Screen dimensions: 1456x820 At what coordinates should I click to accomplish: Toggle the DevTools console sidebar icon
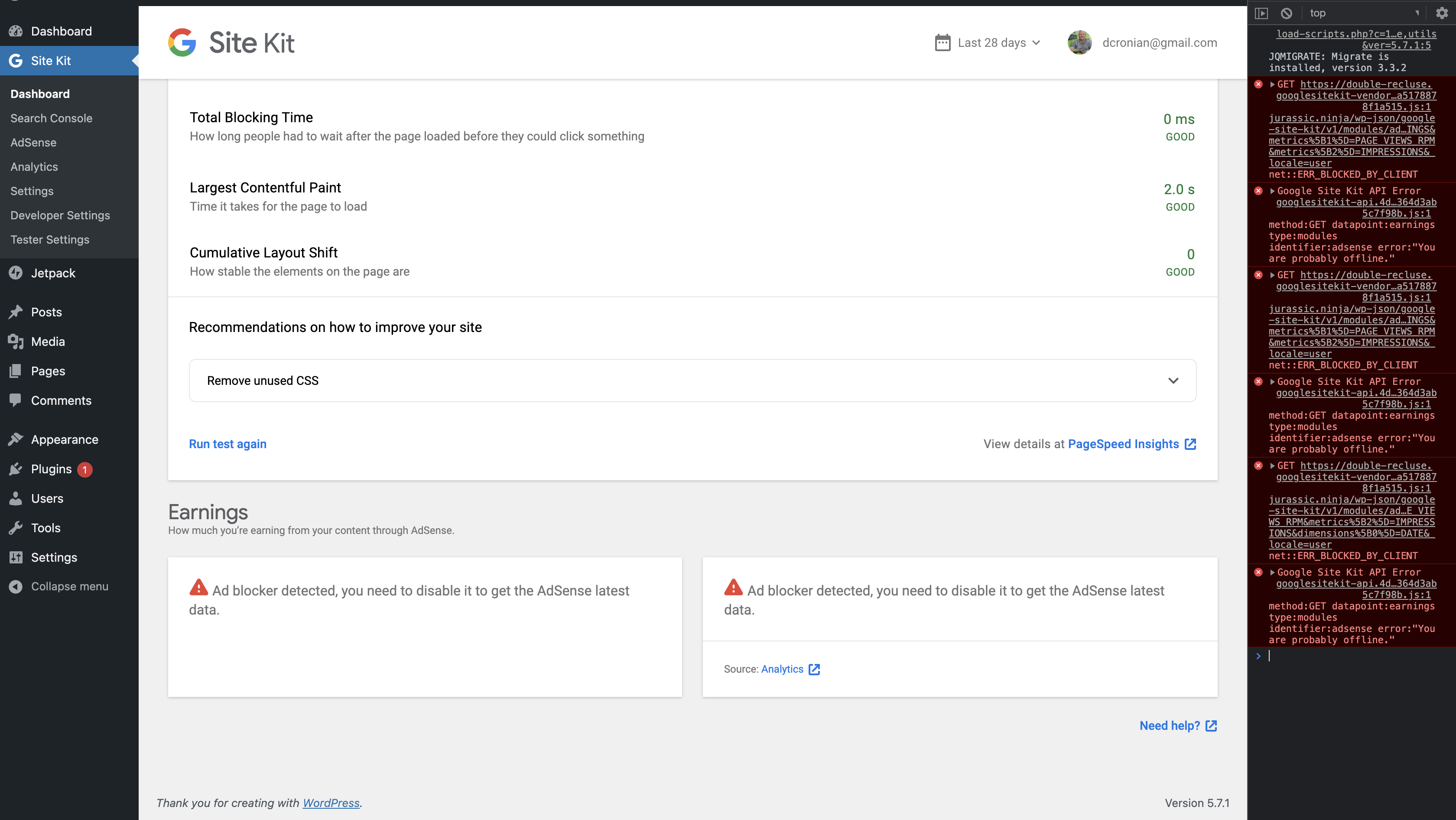(x=1261, y=13)
